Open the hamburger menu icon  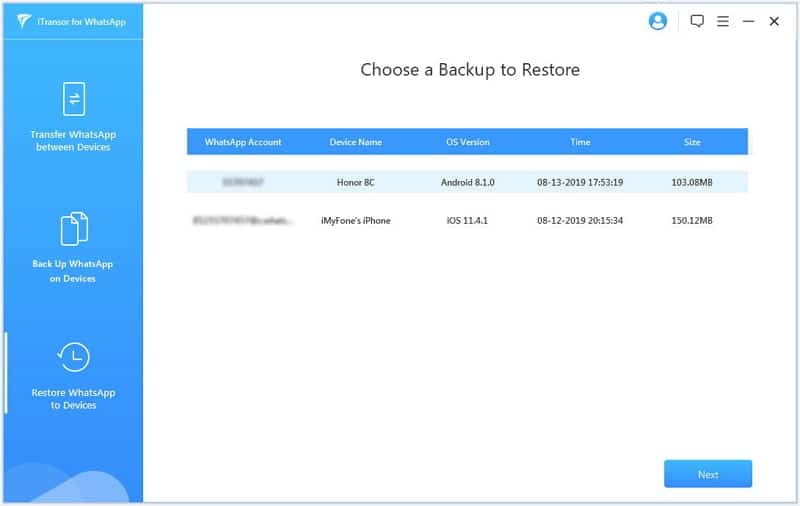[x=722, y=21]
